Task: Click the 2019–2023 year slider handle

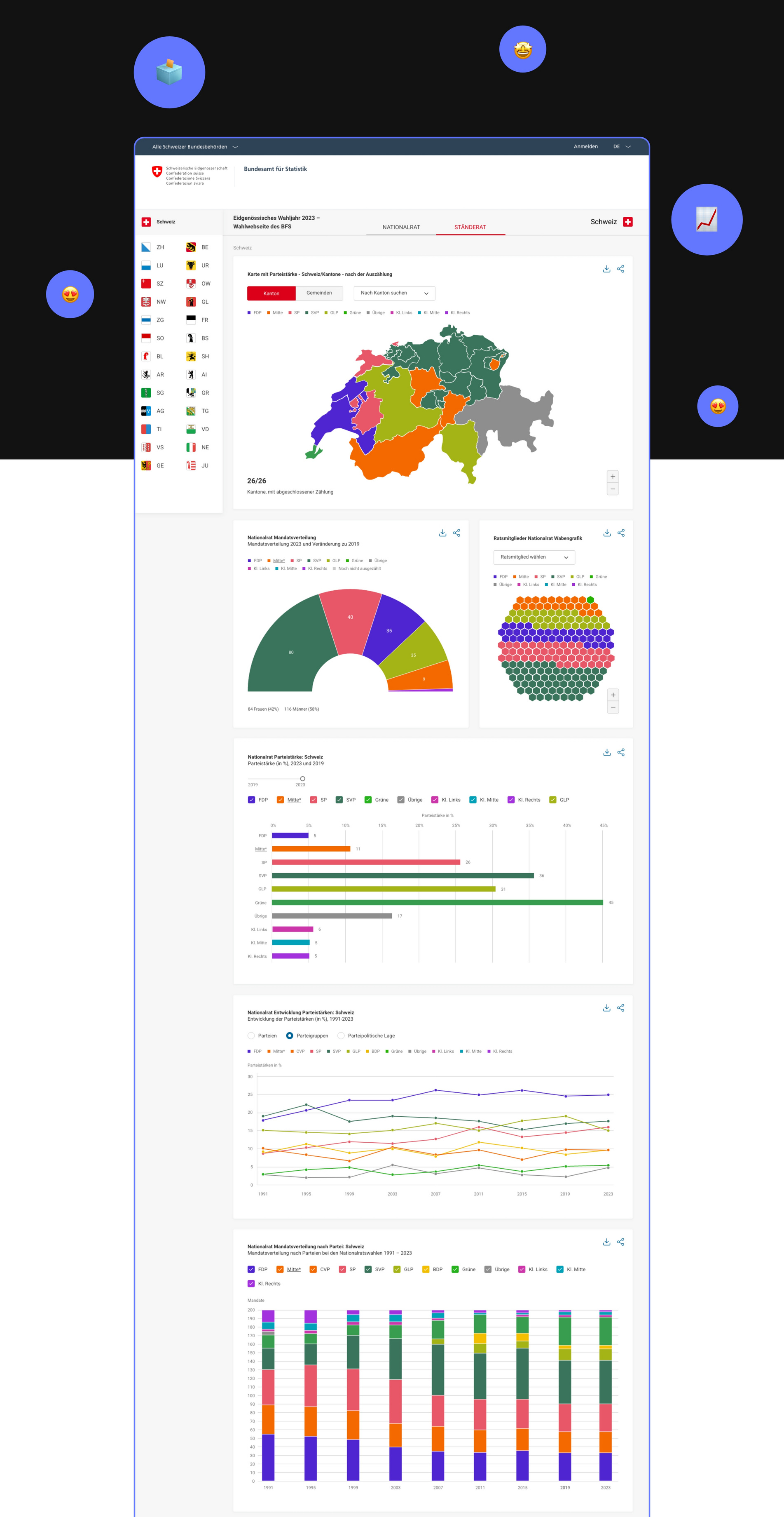Action: [x=302, y=779]
